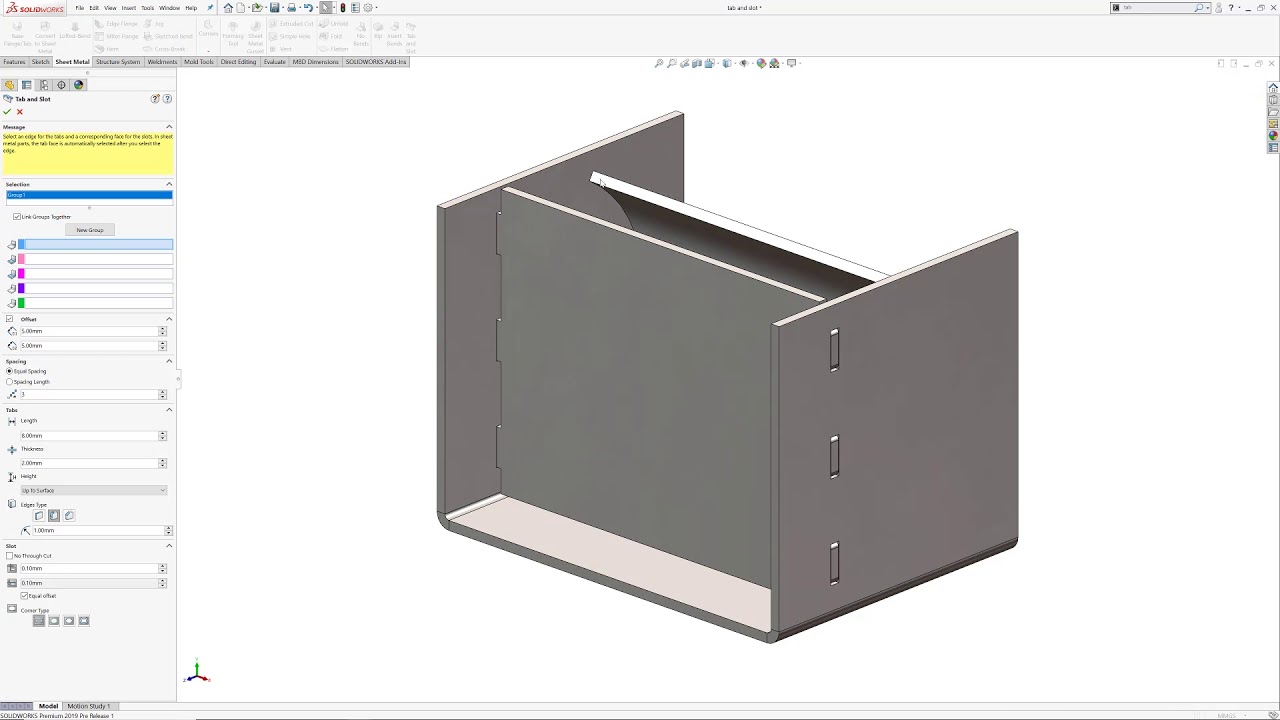Toggle Link Groups Together checkbox
This screenshot has height=720, width=1280.
tap(16, 217)
